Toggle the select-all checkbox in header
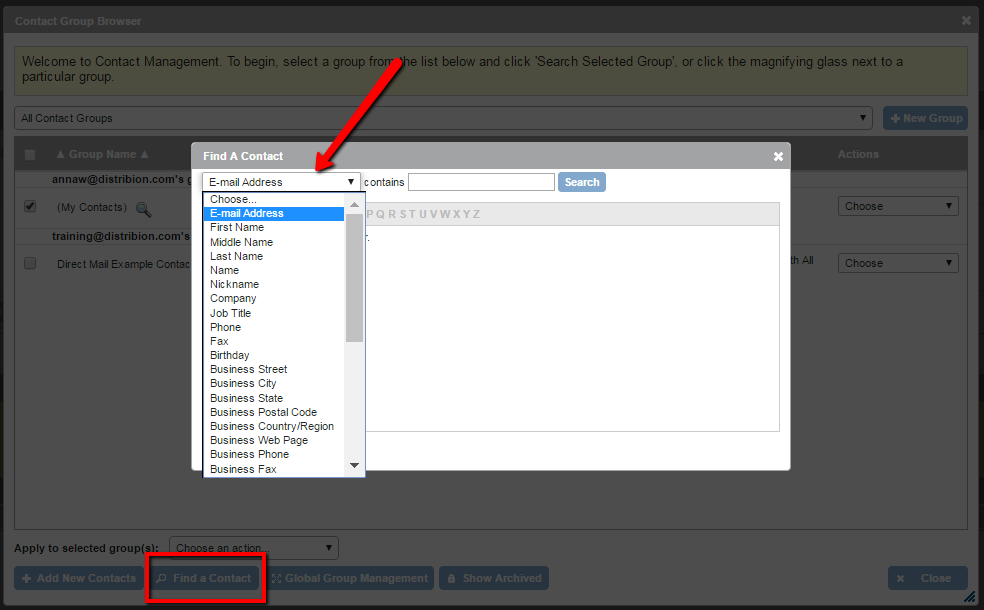Image resolution: width=984 pixels, height=610 pixels. pyautogui.click(x=30, y=154)
